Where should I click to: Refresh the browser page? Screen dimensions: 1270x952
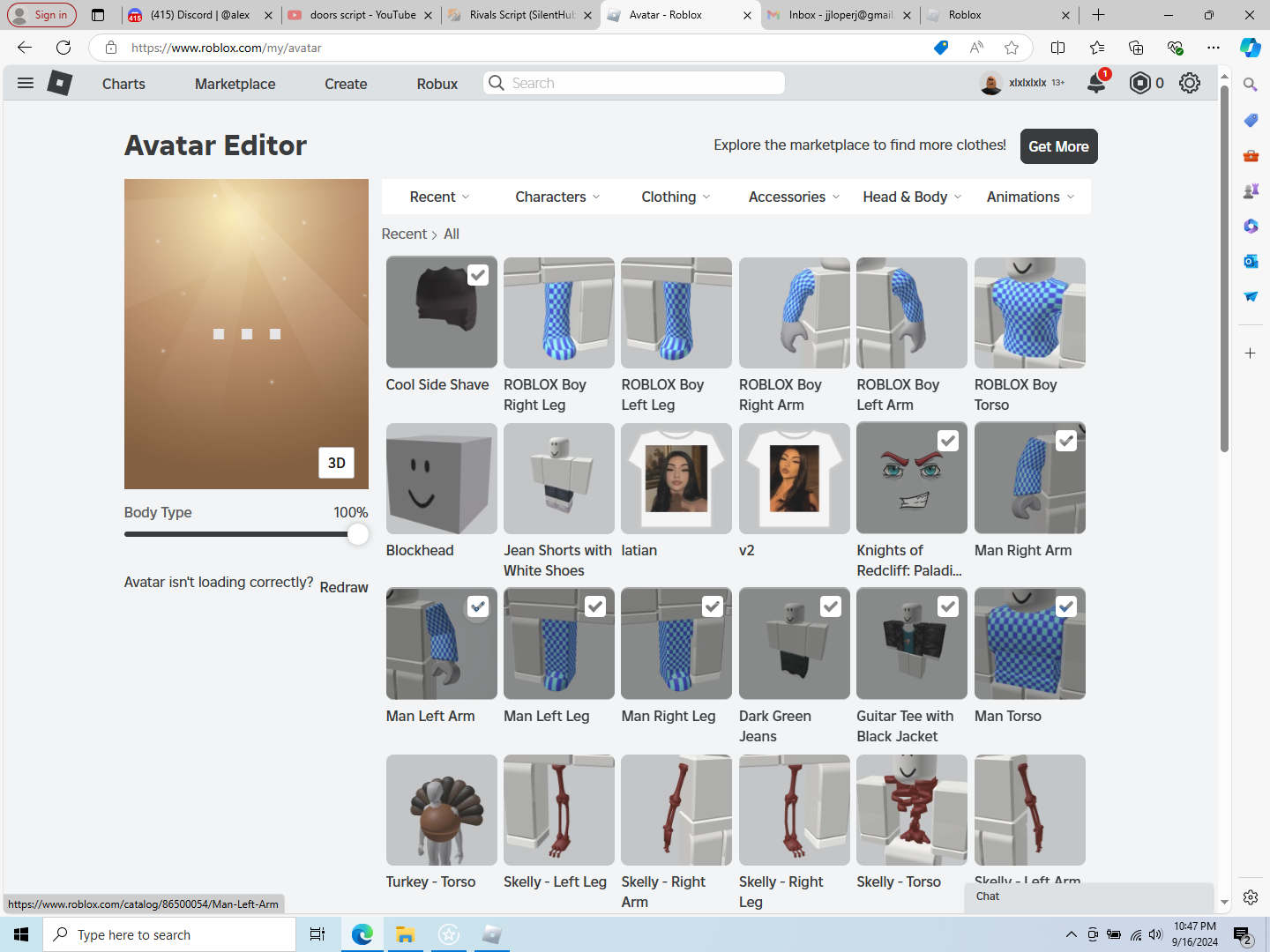tap(63, 48)
